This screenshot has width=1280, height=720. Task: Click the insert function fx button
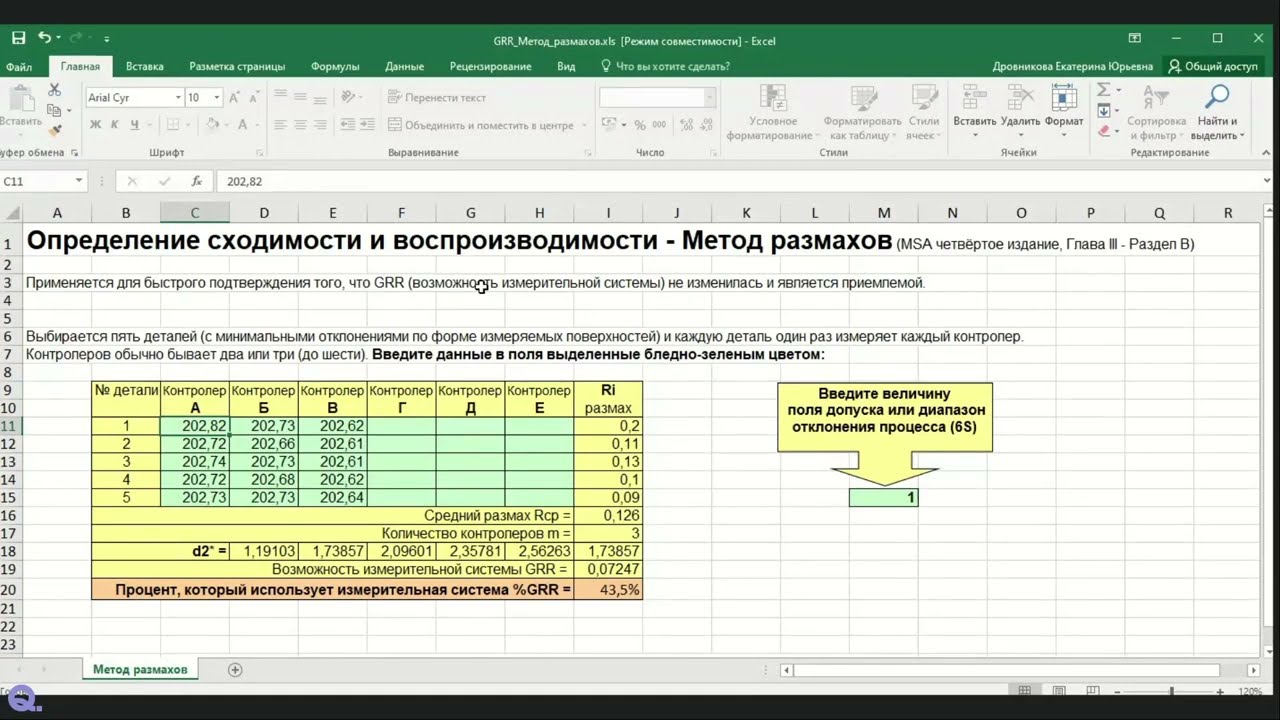197,181
